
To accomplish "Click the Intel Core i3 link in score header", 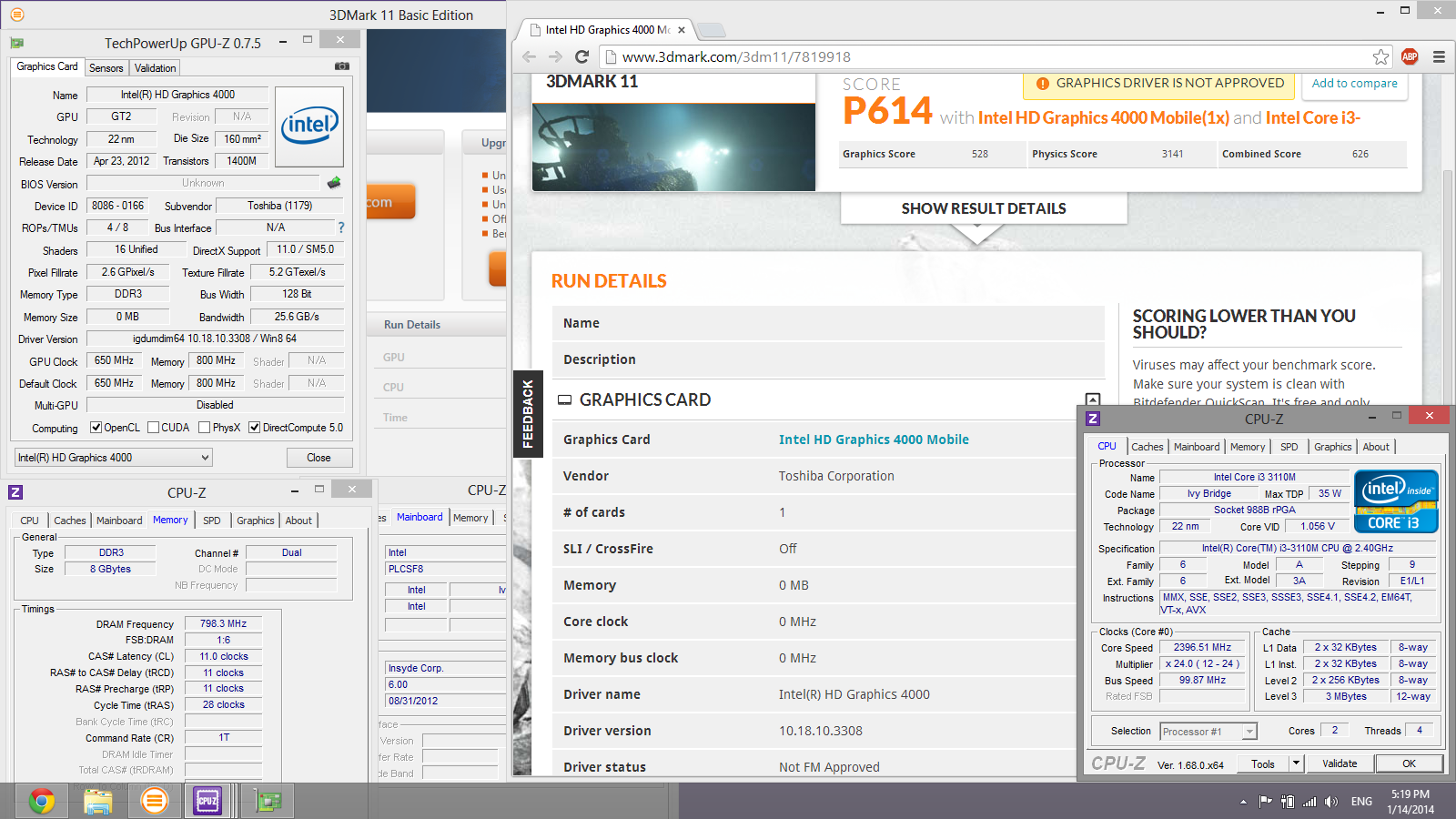I will coord(1313,117).
